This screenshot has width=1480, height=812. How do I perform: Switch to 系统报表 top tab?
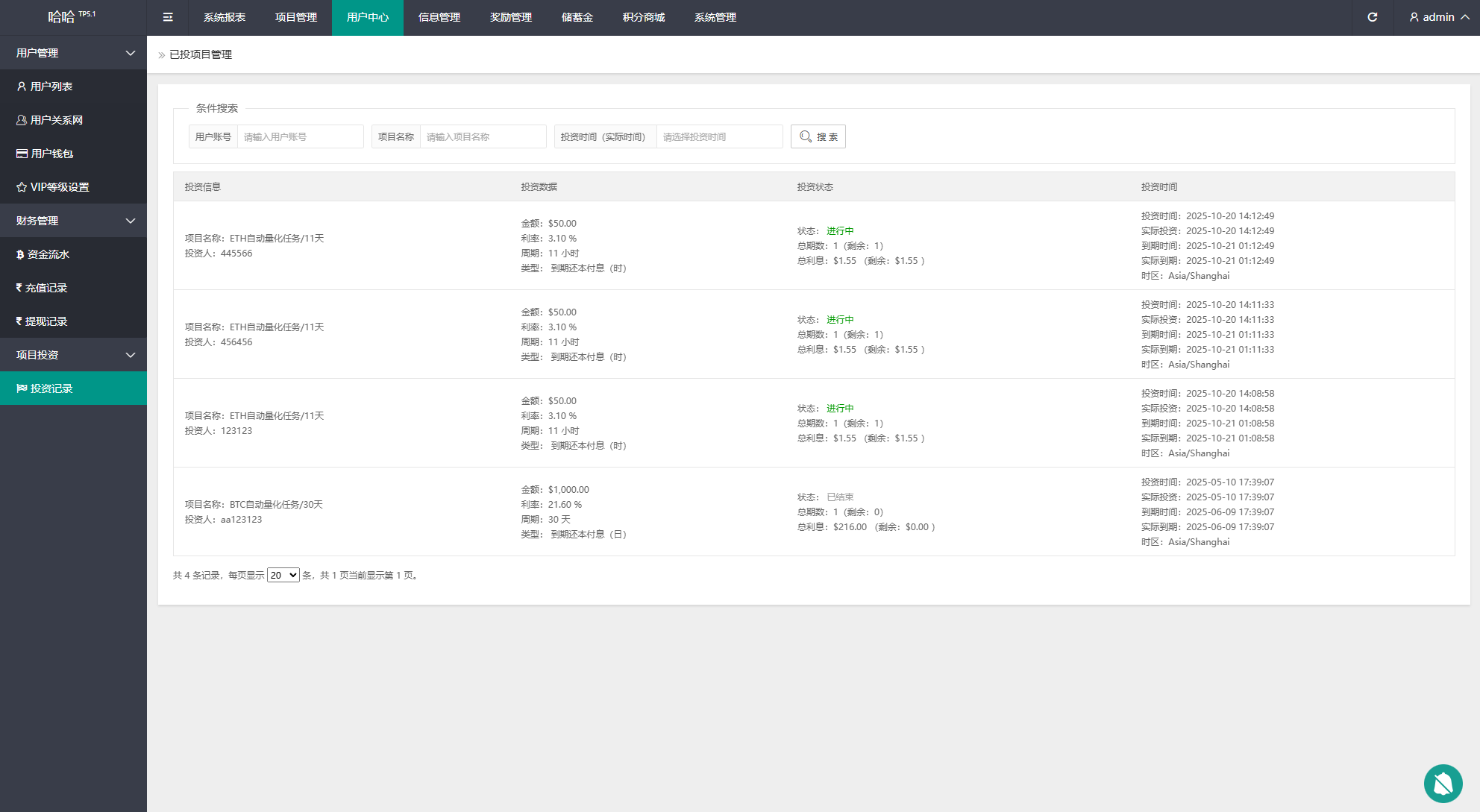(225, 17)
